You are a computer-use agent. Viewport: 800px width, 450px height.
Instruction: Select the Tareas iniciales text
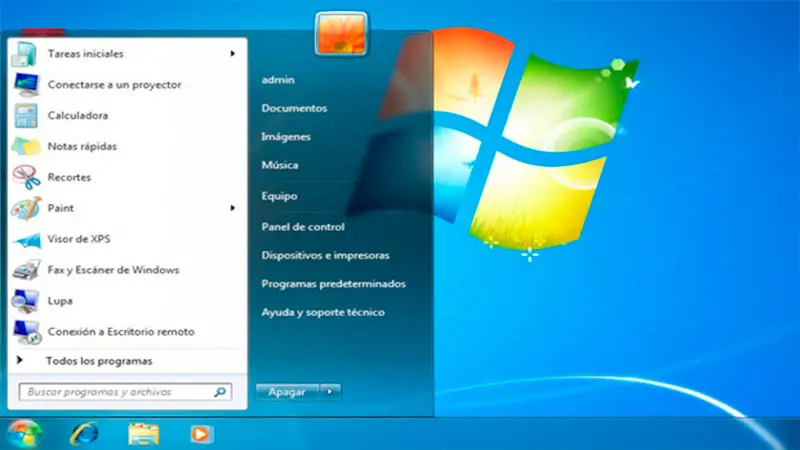coord(86,54)
